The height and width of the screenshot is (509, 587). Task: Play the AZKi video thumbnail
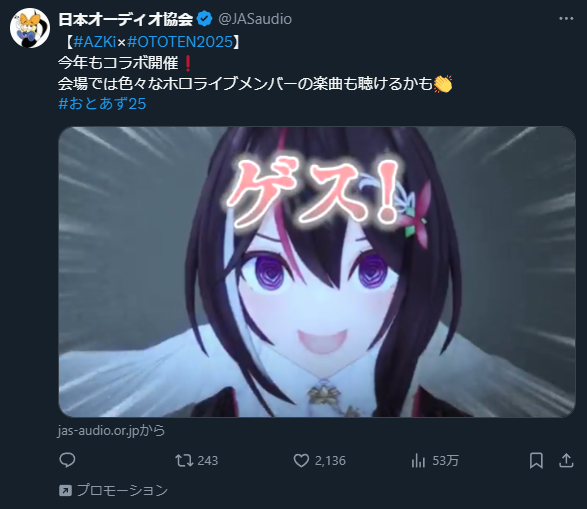tap(317, 272)
